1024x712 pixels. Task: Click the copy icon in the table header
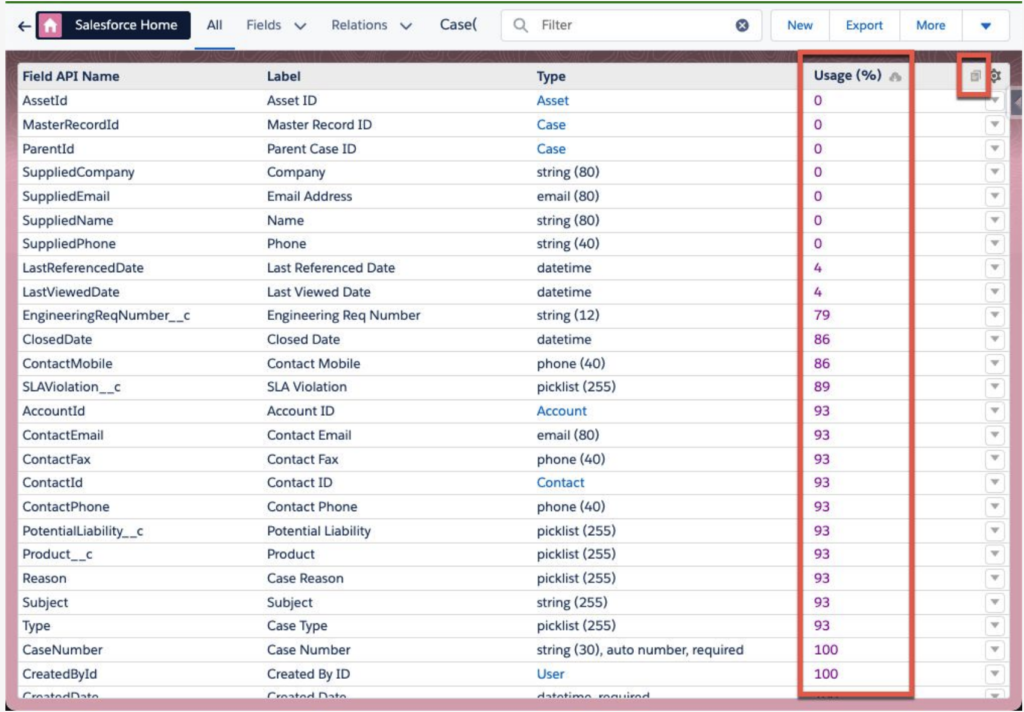(976, 76)
